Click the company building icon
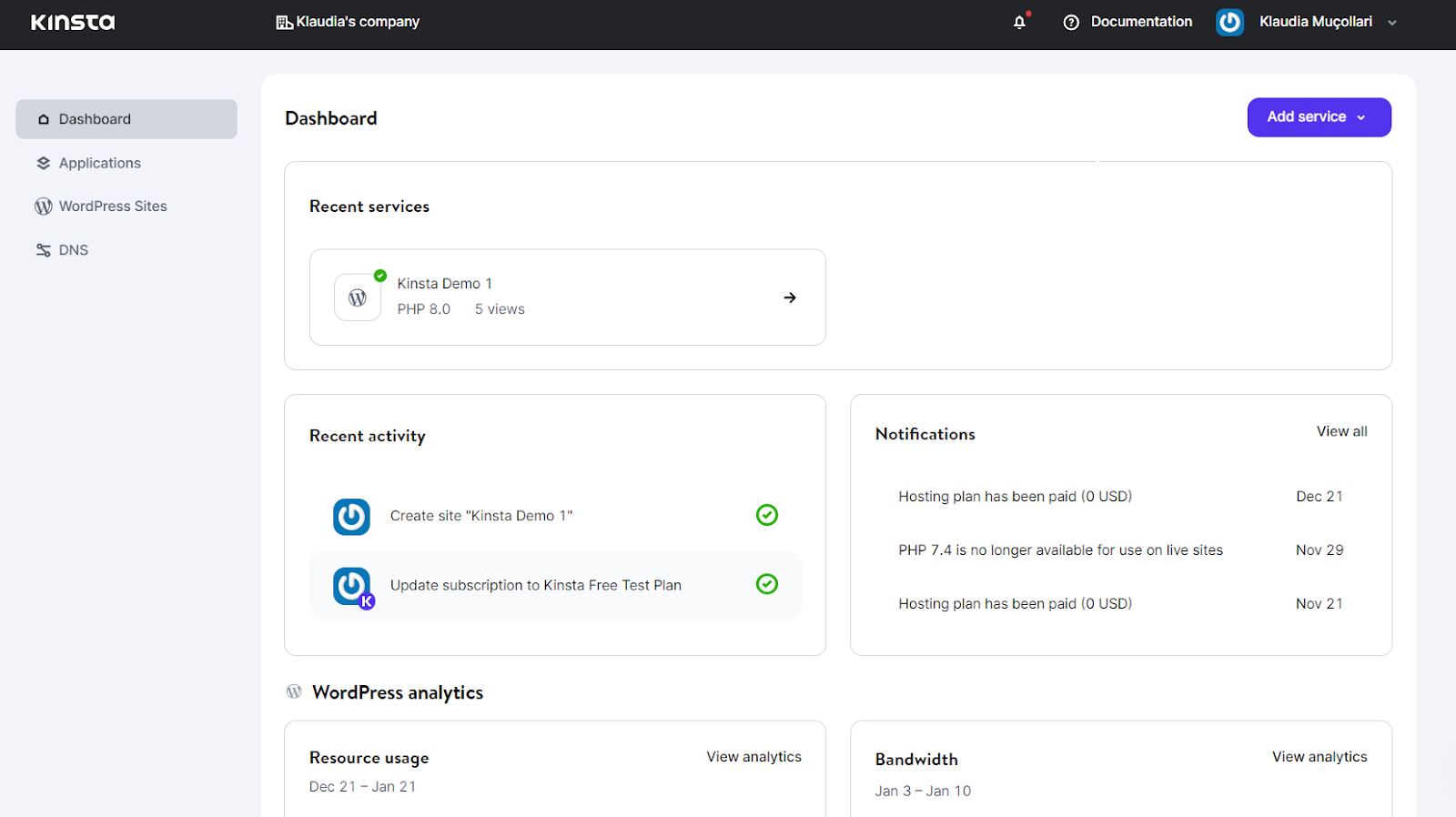Image resolution: width=1456 pixels, height=817 pixels. (284, 22)
